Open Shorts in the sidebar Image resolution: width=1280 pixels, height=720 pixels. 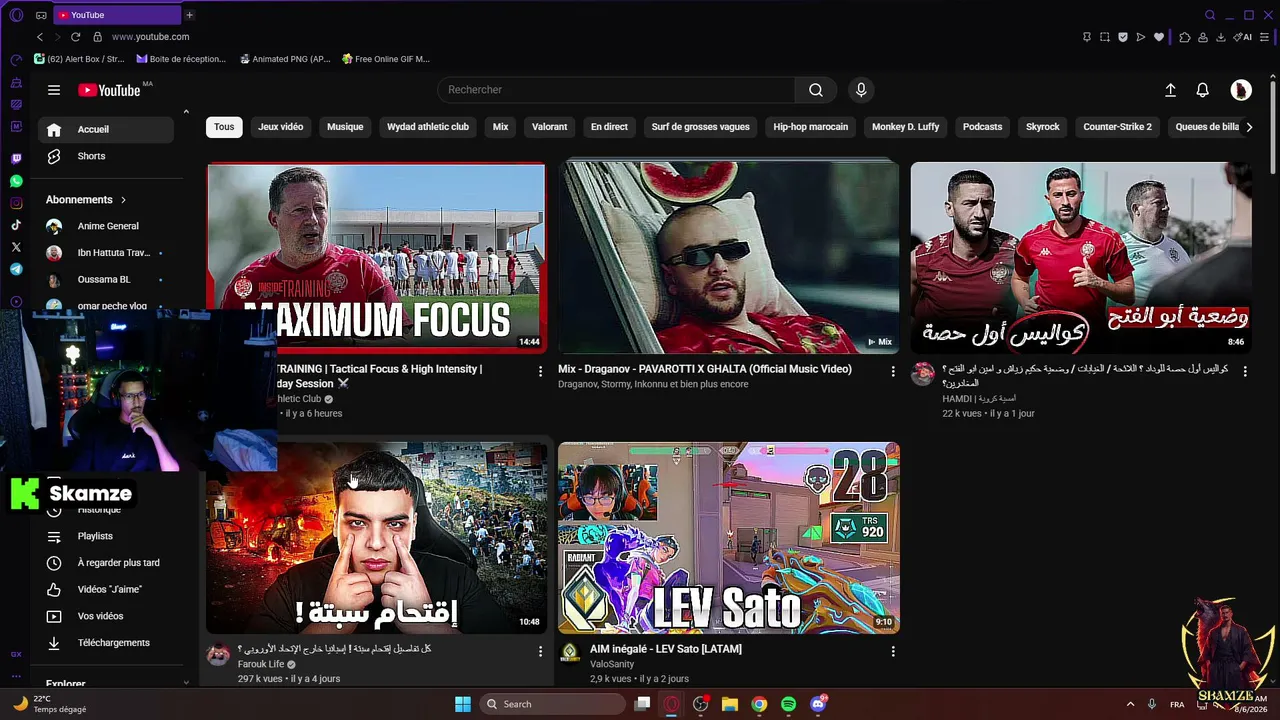(x=106, y=156)
